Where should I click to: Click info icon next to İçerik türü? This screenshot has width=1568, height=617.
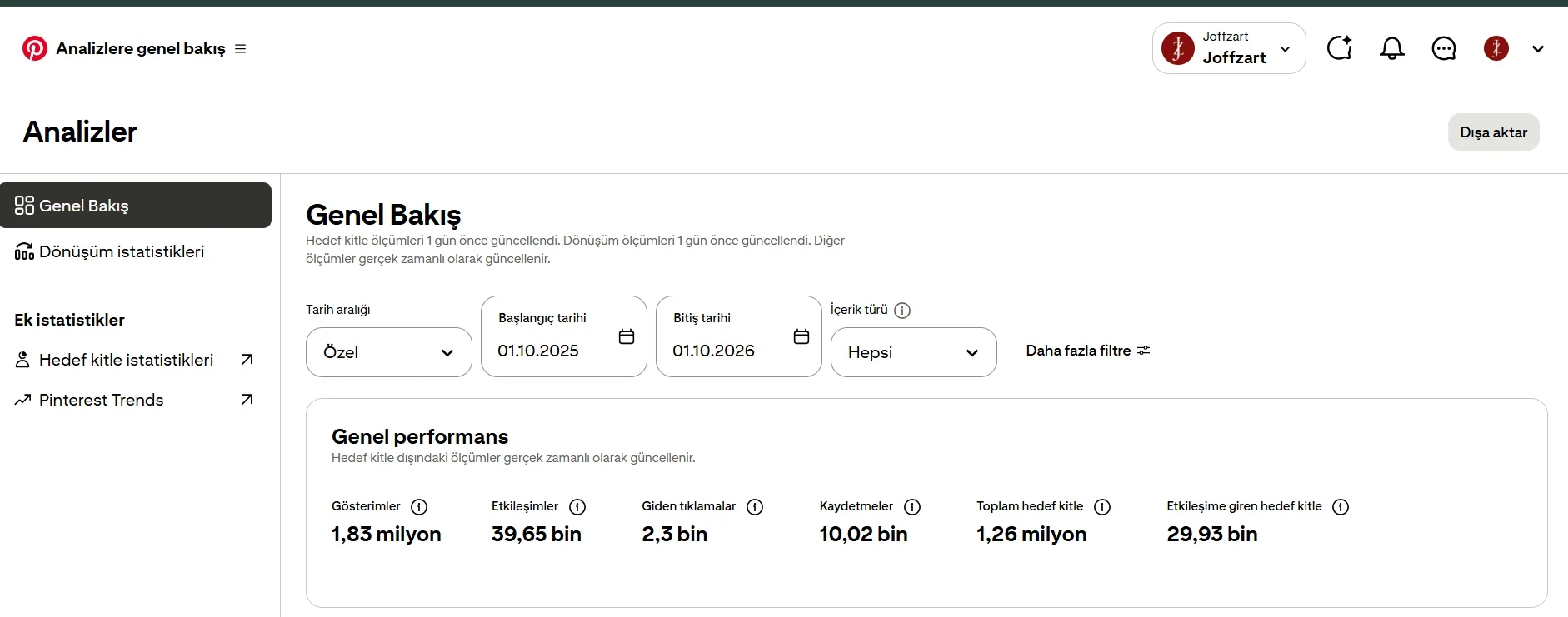pyautogui.click(x=902, y=311)
